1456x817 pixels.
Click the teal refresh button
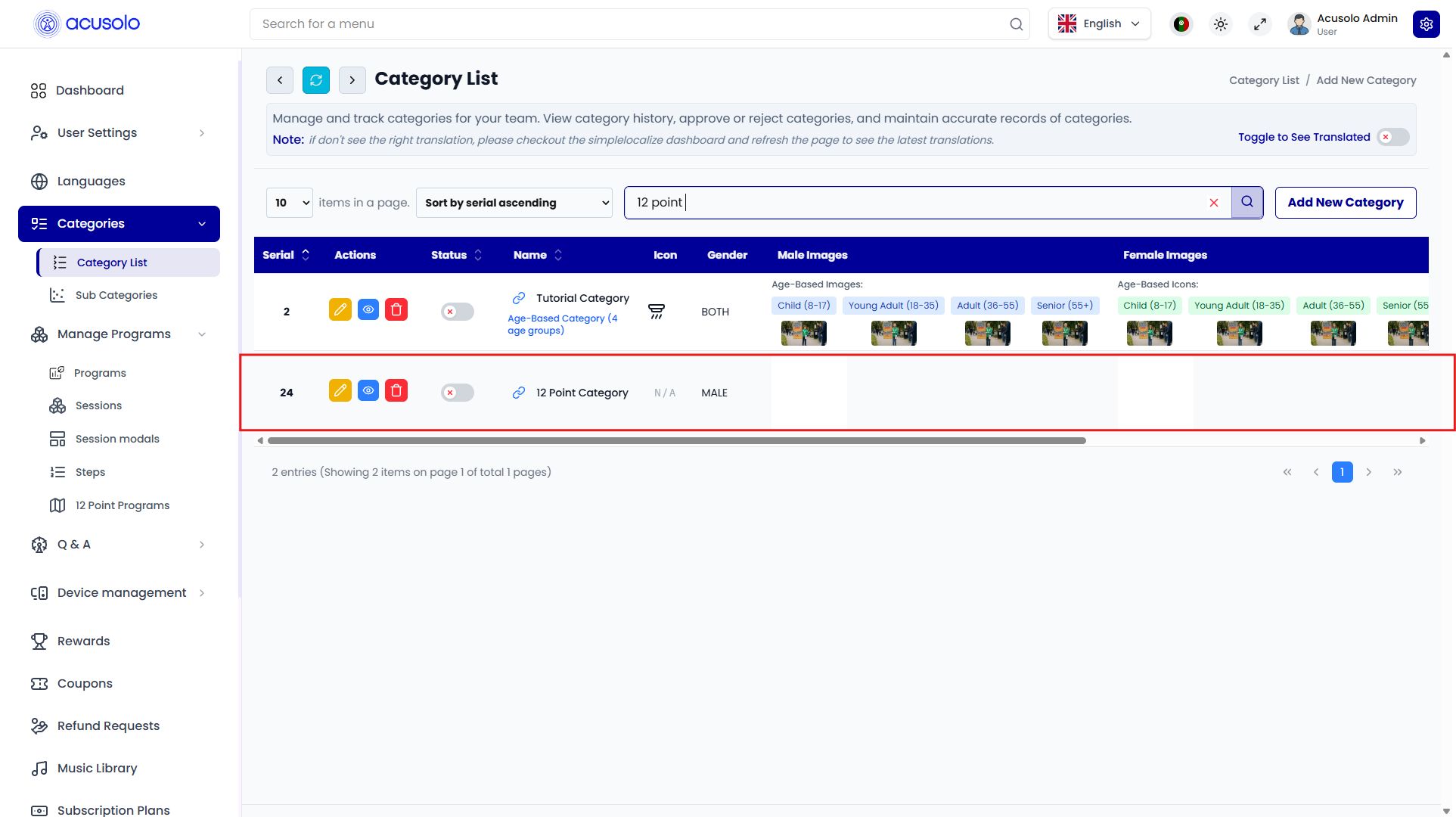tap(316, 80)
